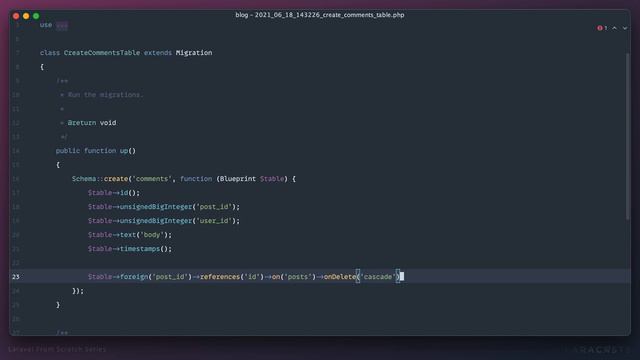This screenshot has height=360, width=640.
Task: Click Schema on the create line
Action: [84, 179]
